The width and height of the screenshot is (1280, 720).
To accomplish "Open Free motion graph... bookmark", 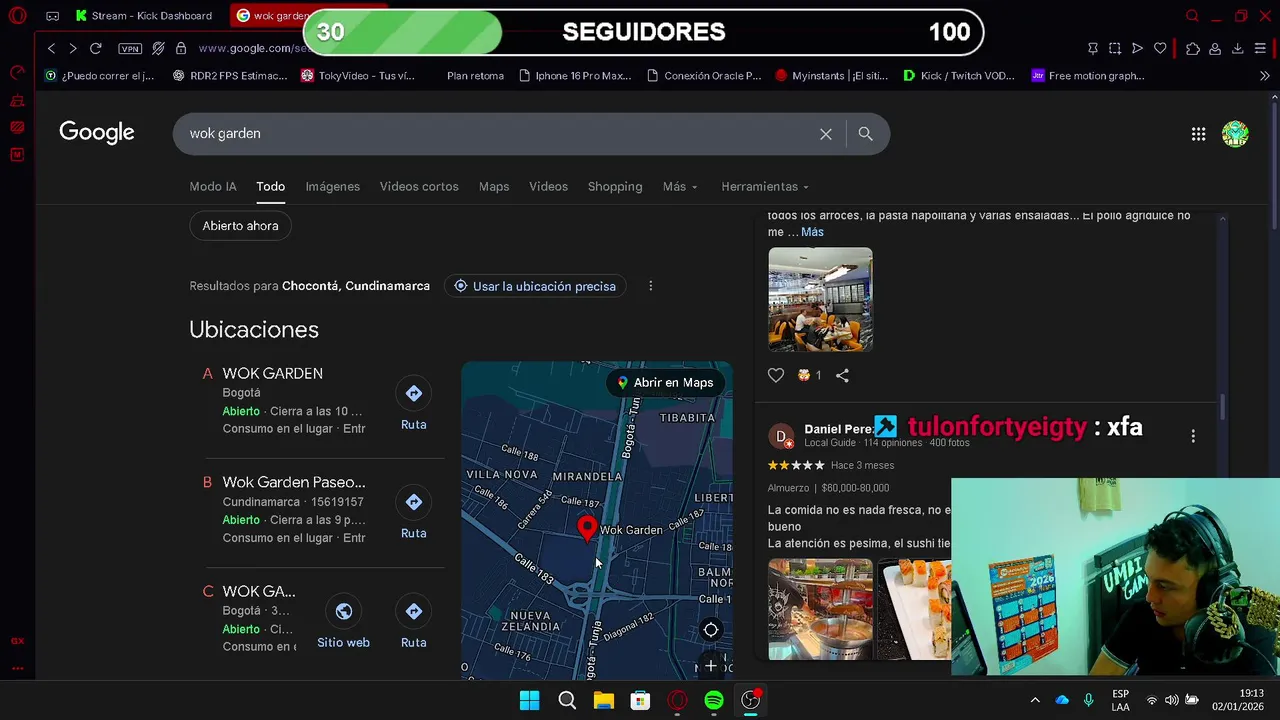I will point(1088,76).
